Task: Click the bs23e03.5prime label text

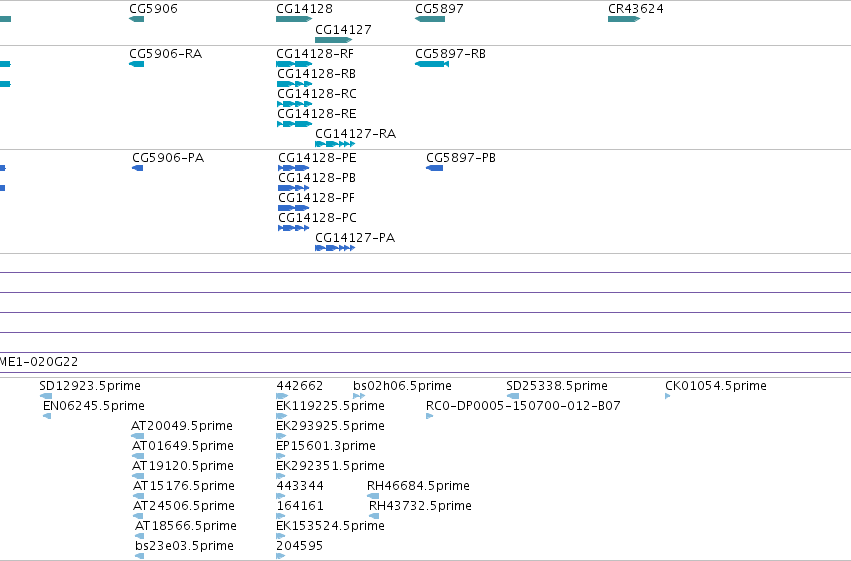Action: click(x=185, y=546)
